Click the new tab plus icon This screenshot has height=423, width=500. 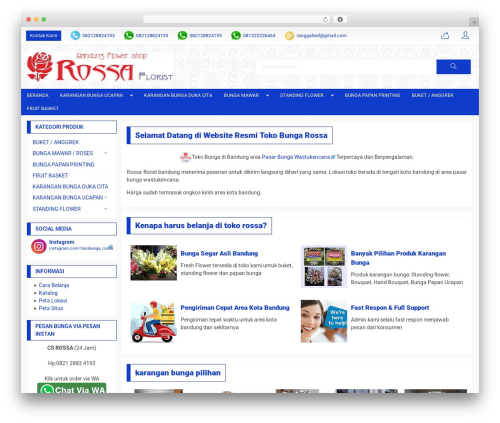[474, 22]
